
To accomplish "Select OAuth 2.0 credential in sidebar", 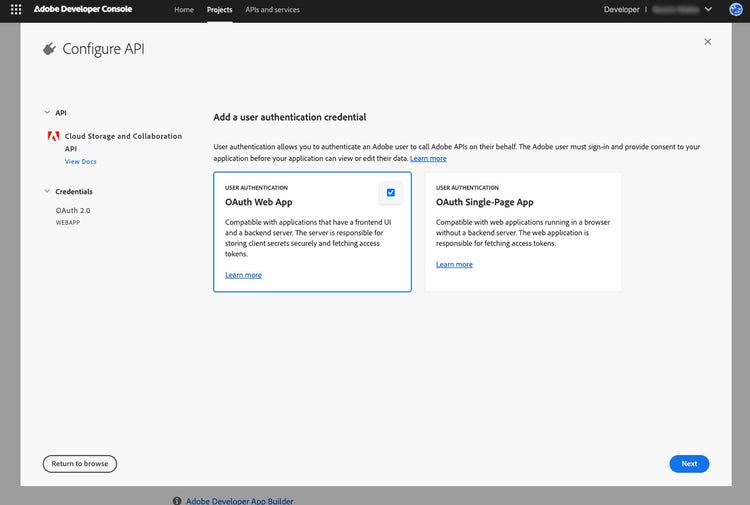I will tap(73, 210).
